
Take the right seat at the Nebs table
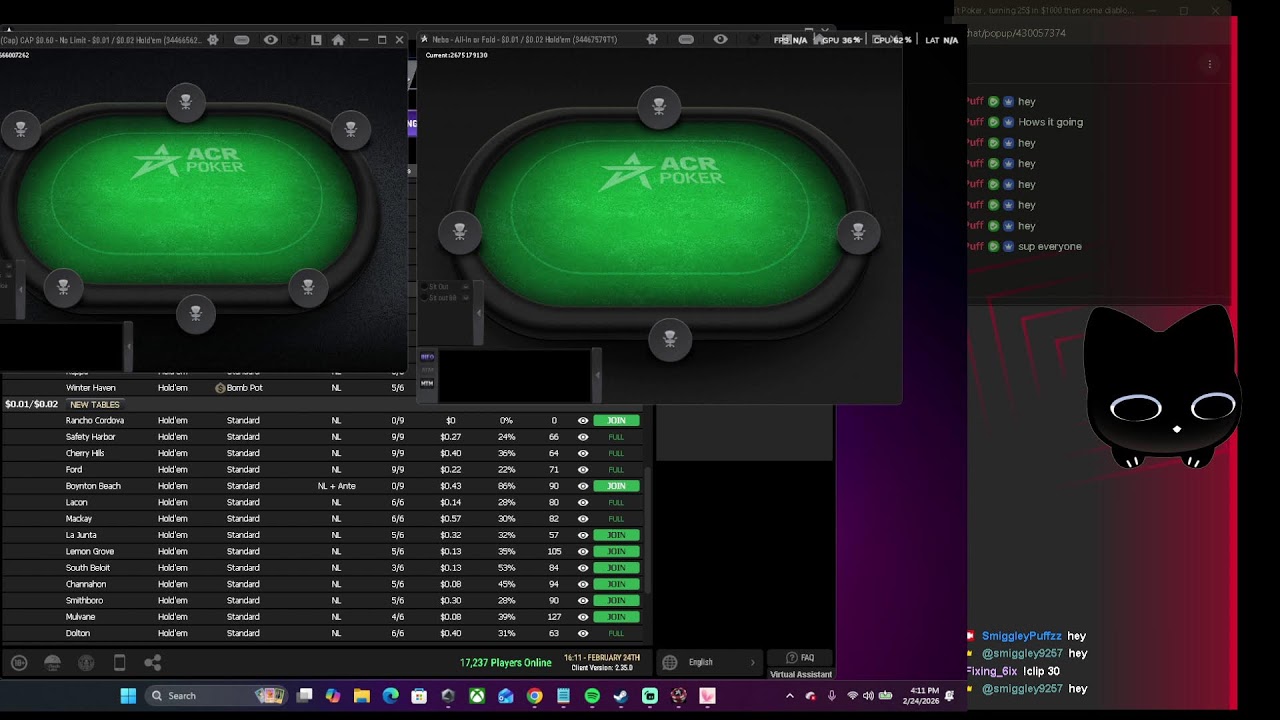tap(858, 231)
